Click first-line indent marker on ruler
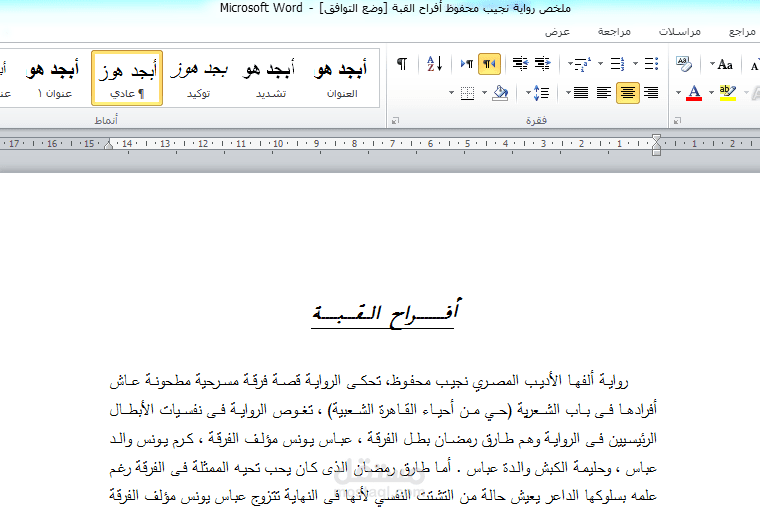Screen dimensions: 760x510 coord(656,139)
